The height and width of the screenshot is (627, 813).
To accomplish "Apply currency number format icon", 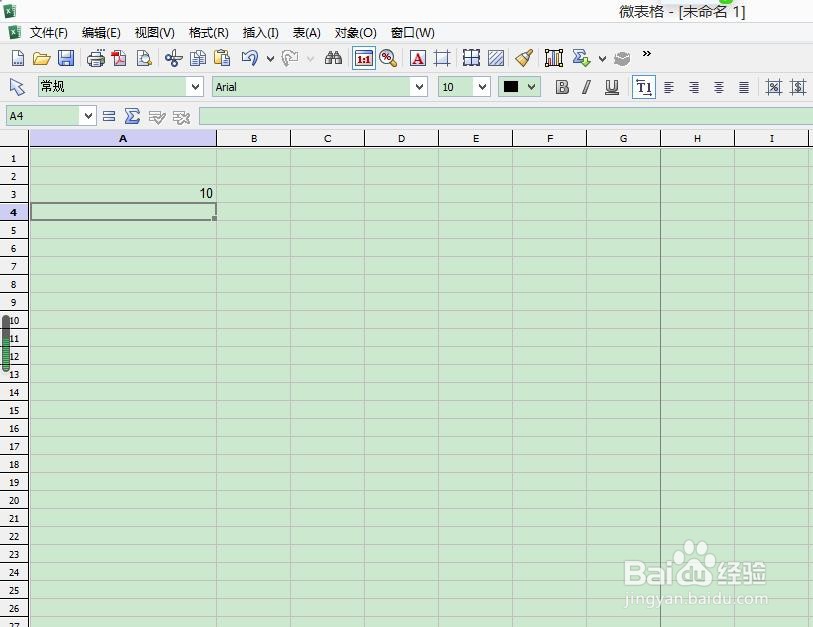I will pos(797,87).
